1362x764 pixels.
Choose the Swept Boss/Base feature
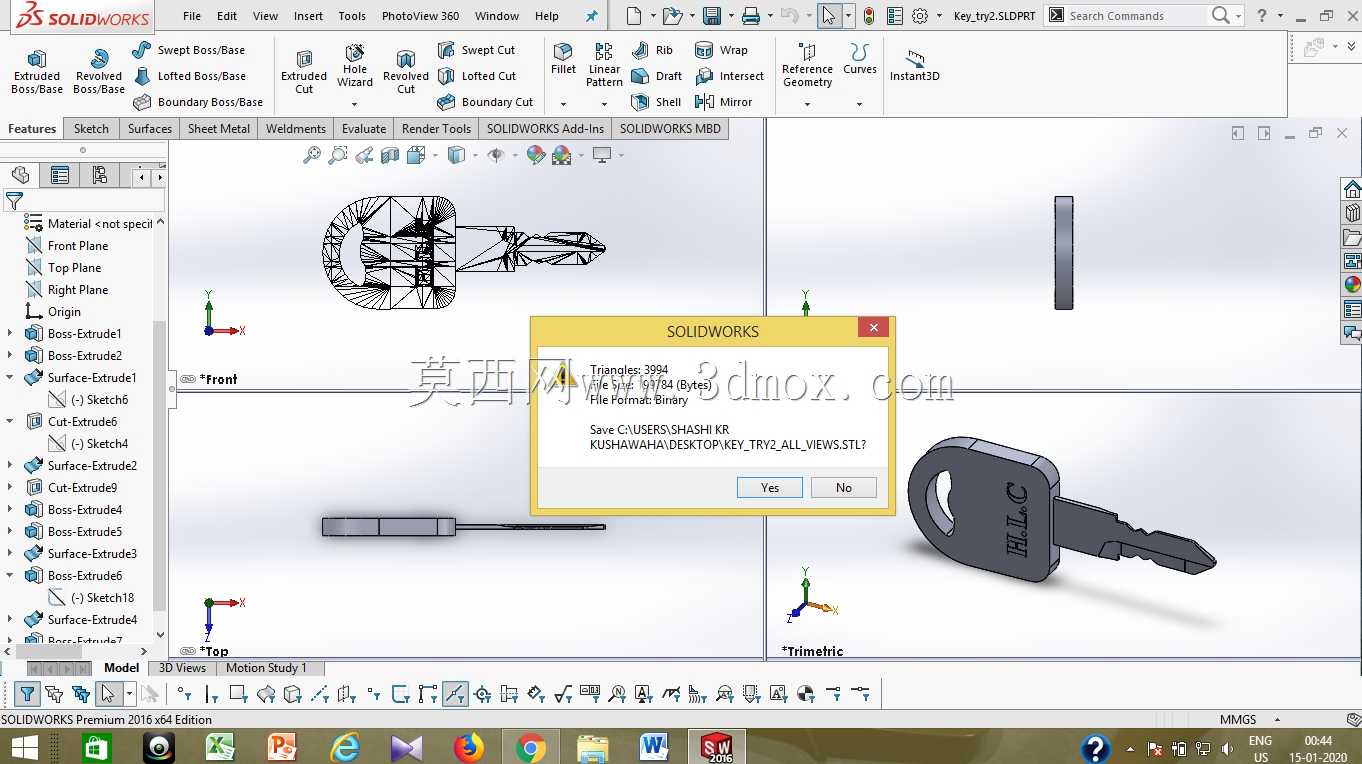[188, 50]
